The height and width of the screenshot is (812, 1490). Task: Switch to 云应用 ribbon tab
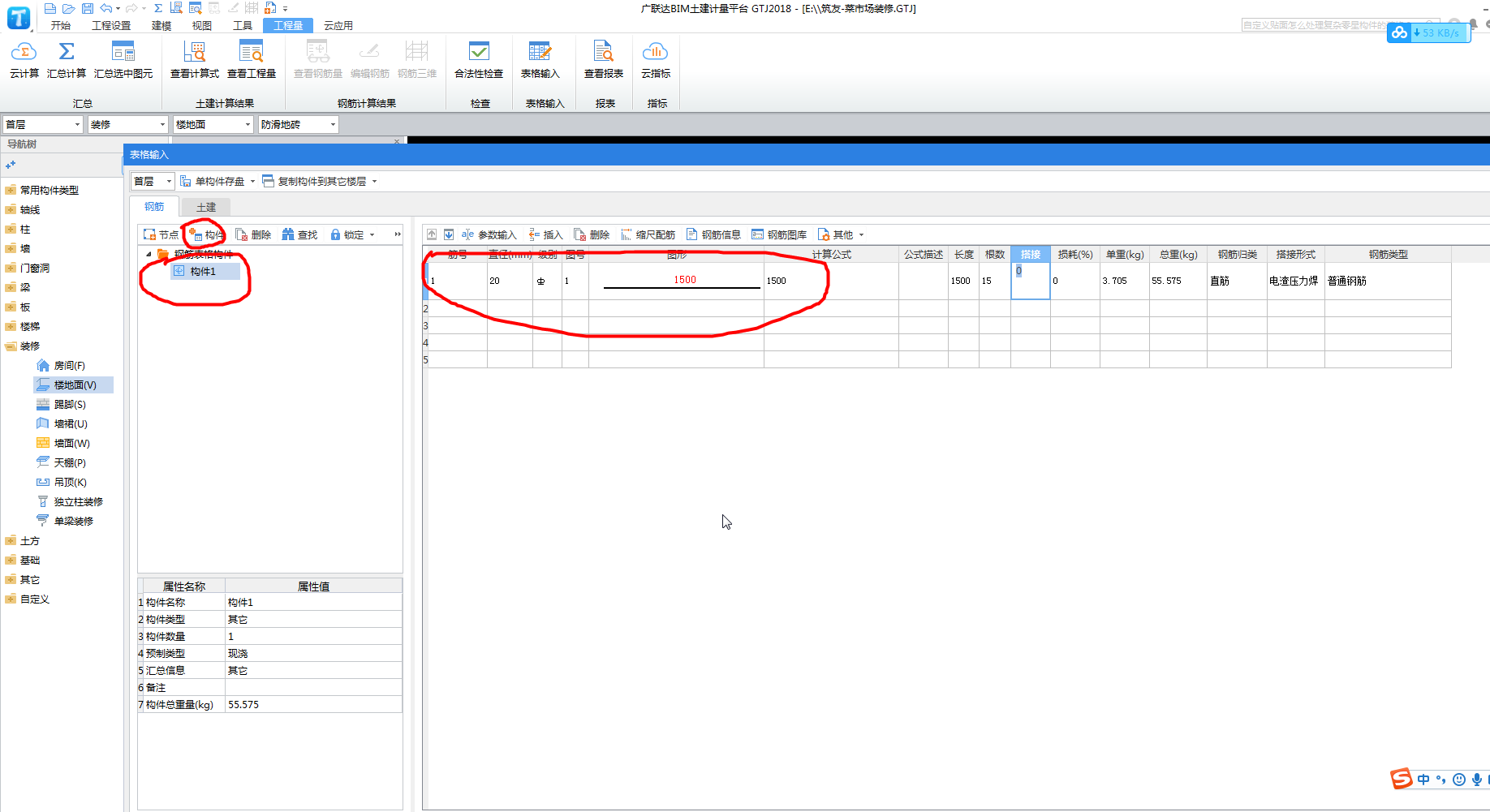(338, 25)
